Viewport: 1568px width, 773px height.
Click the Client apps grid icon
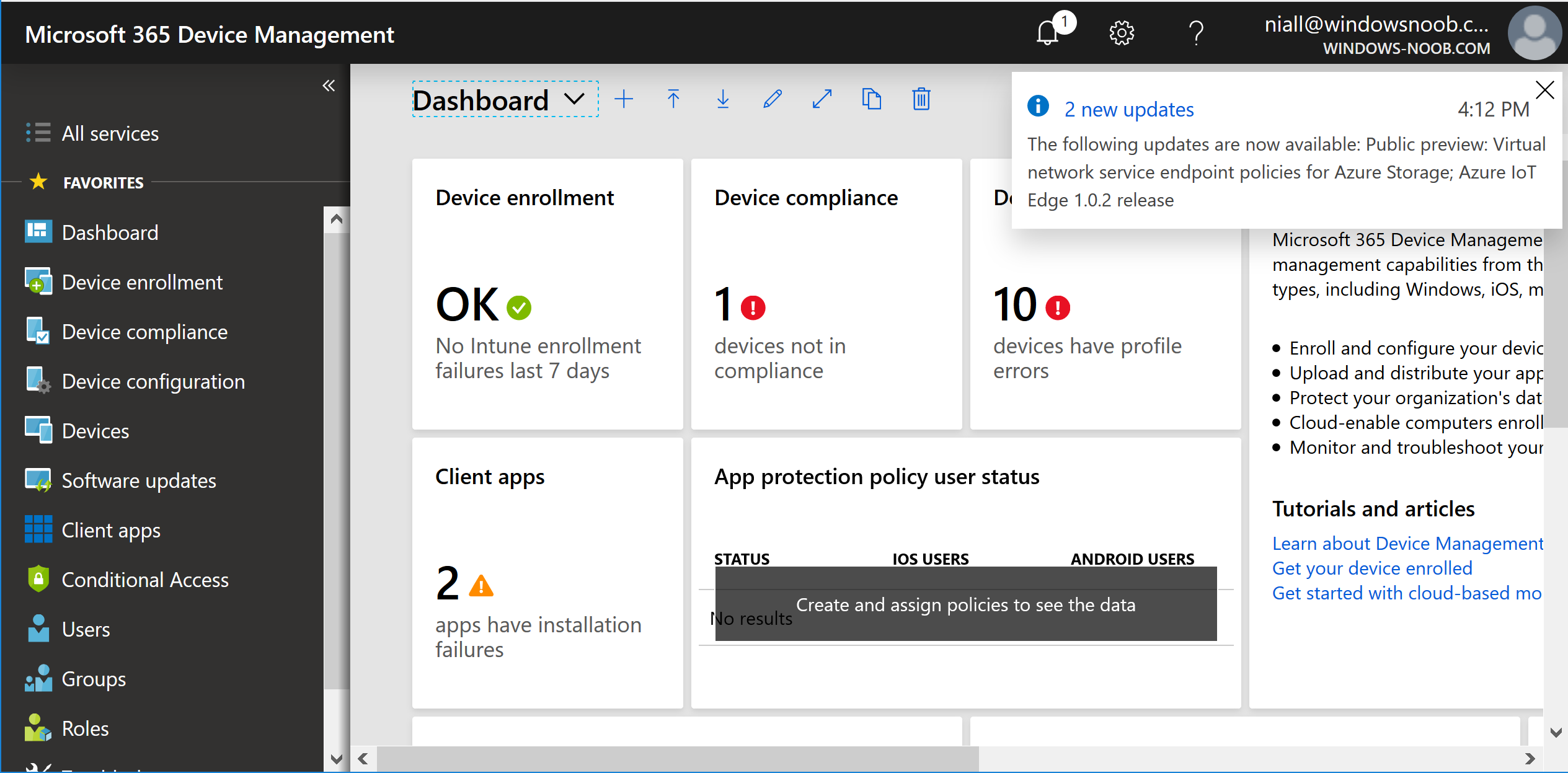(38, 529)
